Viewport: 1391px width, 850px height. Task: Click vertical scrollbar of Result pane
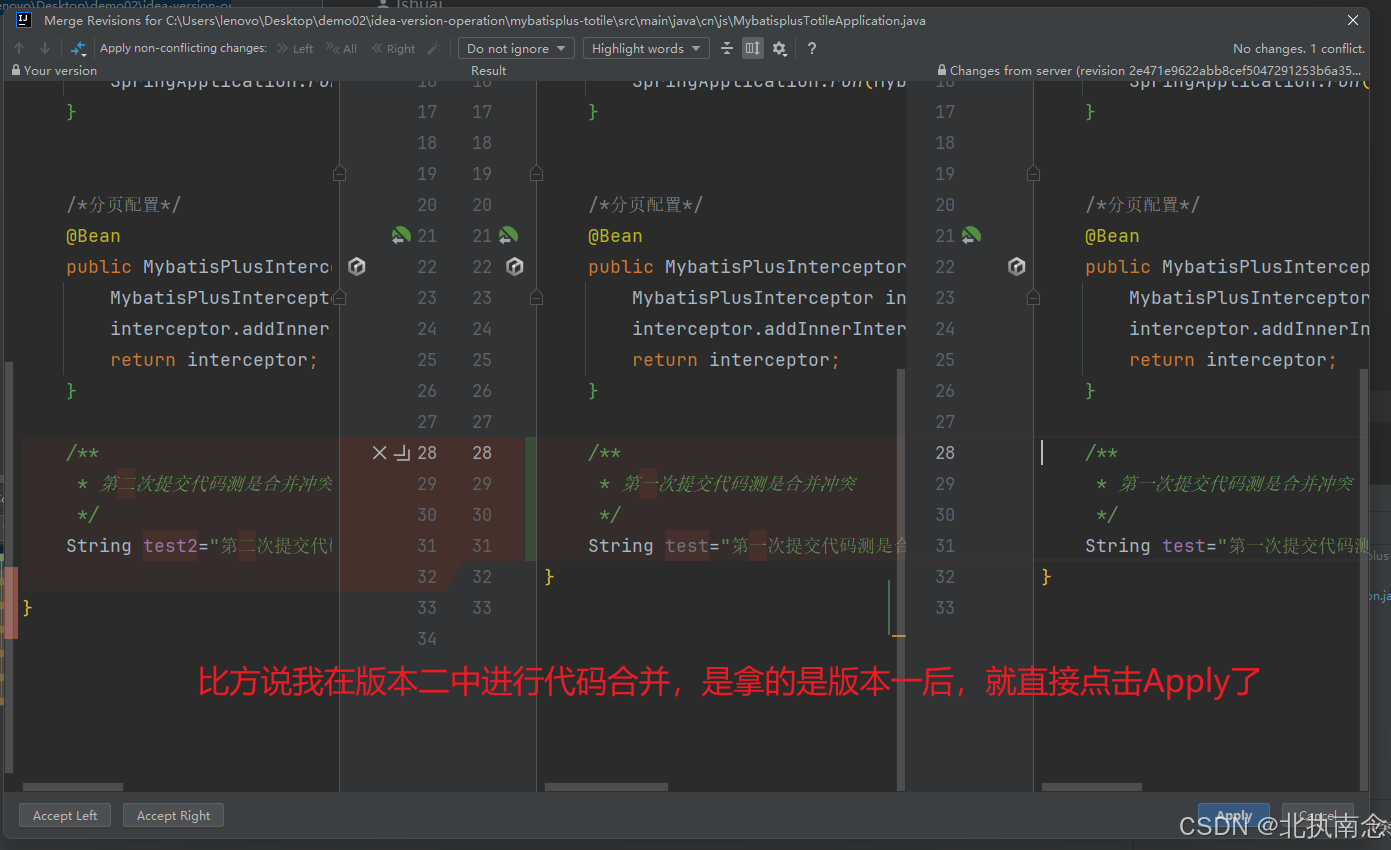(x=900, y=578)
